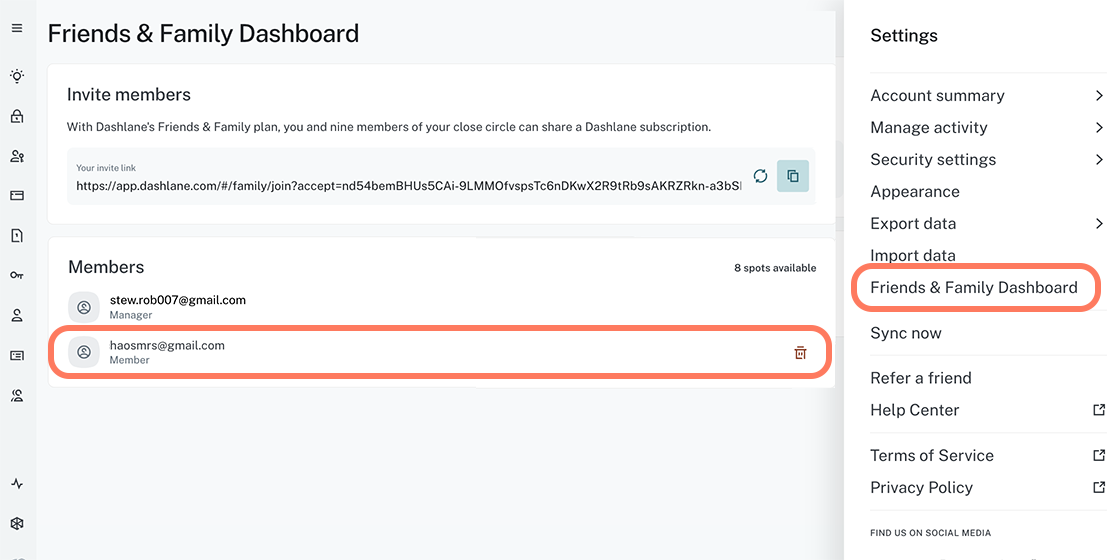The width and height of the screenshot is (1120, 560).
Task: Open the key icon in the sidebar
Action: 17,275
